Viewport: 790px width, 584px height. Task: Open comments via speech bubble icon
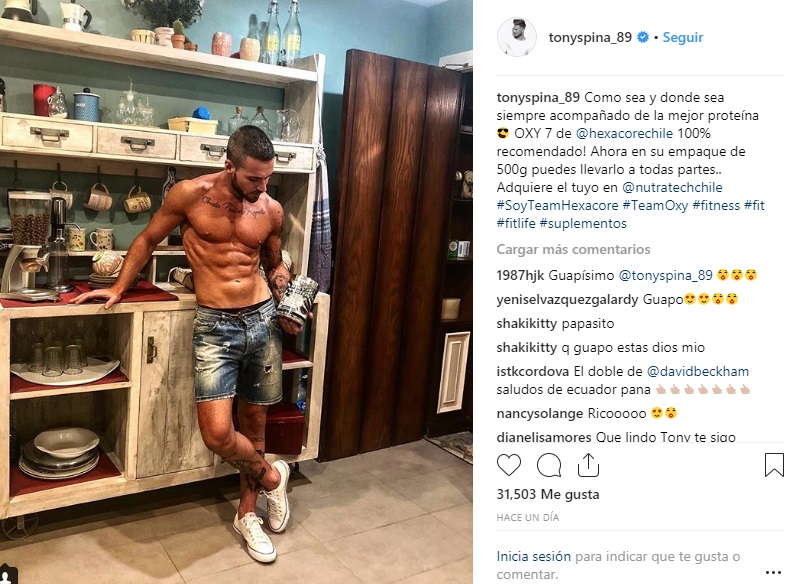(549, 465)
